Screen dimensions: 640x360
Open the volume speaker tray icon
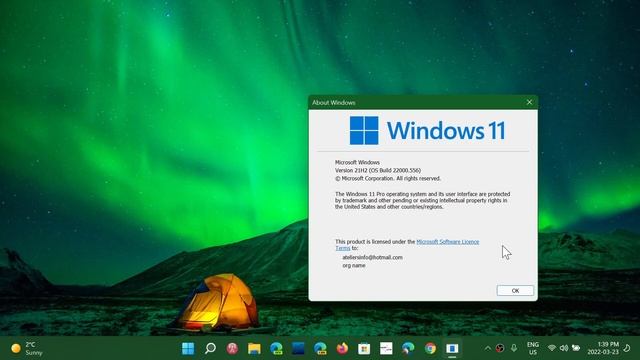coord(564,348)
